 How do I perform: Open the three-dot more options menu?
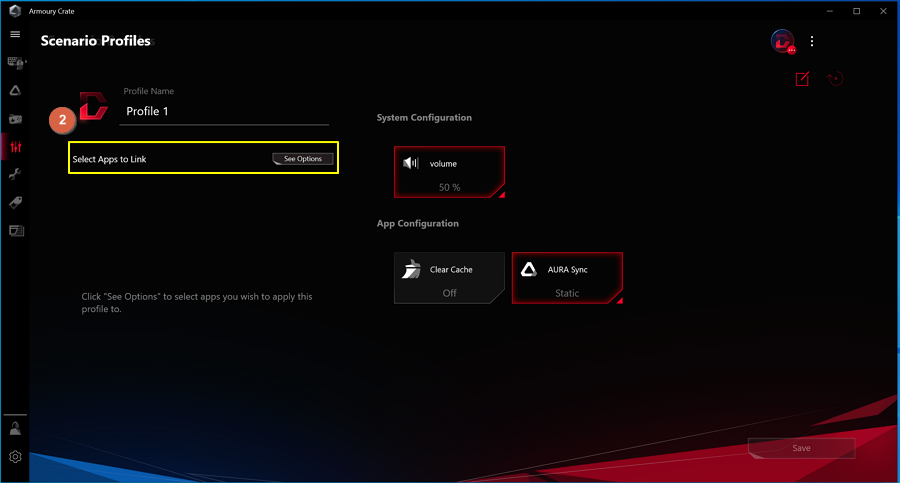(x=812, y=41)
